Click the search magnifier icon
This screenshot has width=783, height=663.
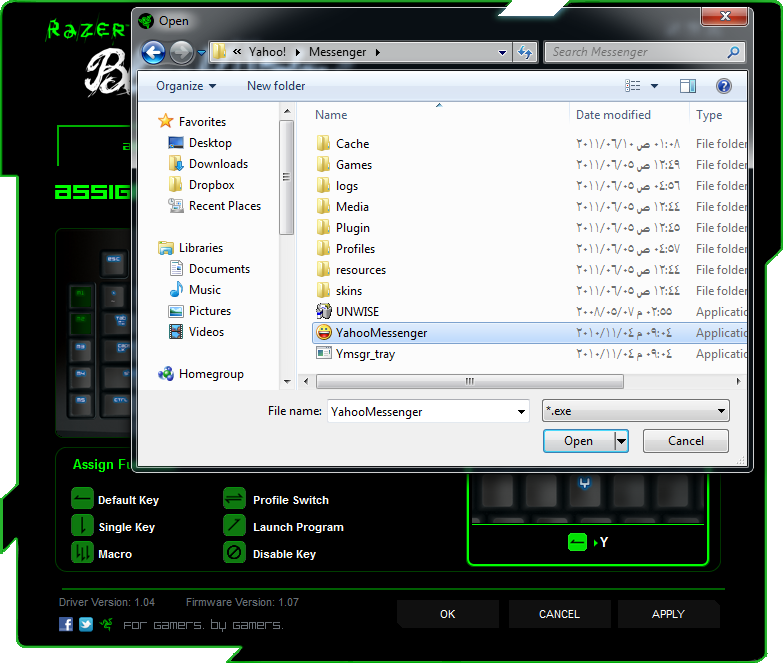click(733, 52)
